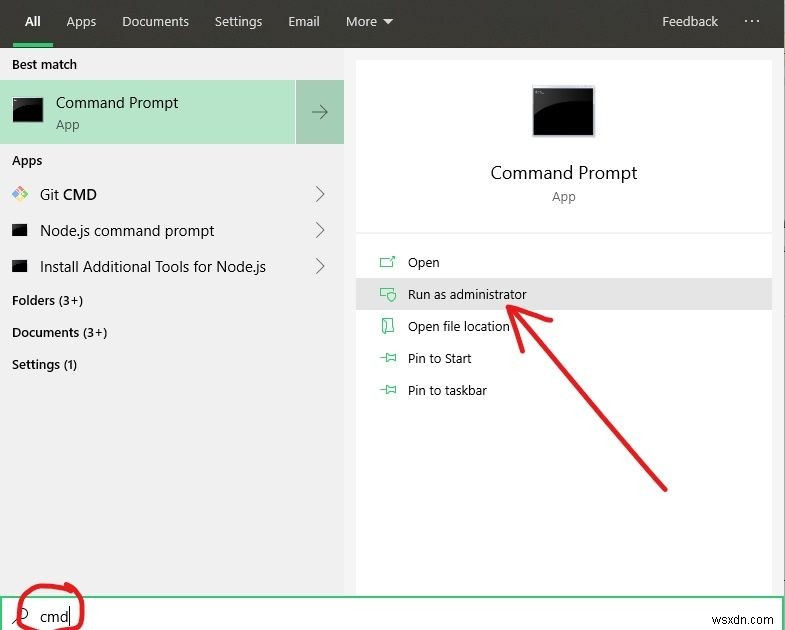Click the Open file location icon
The height and width of the screenshot is (630, 785).
pos(387,326)
